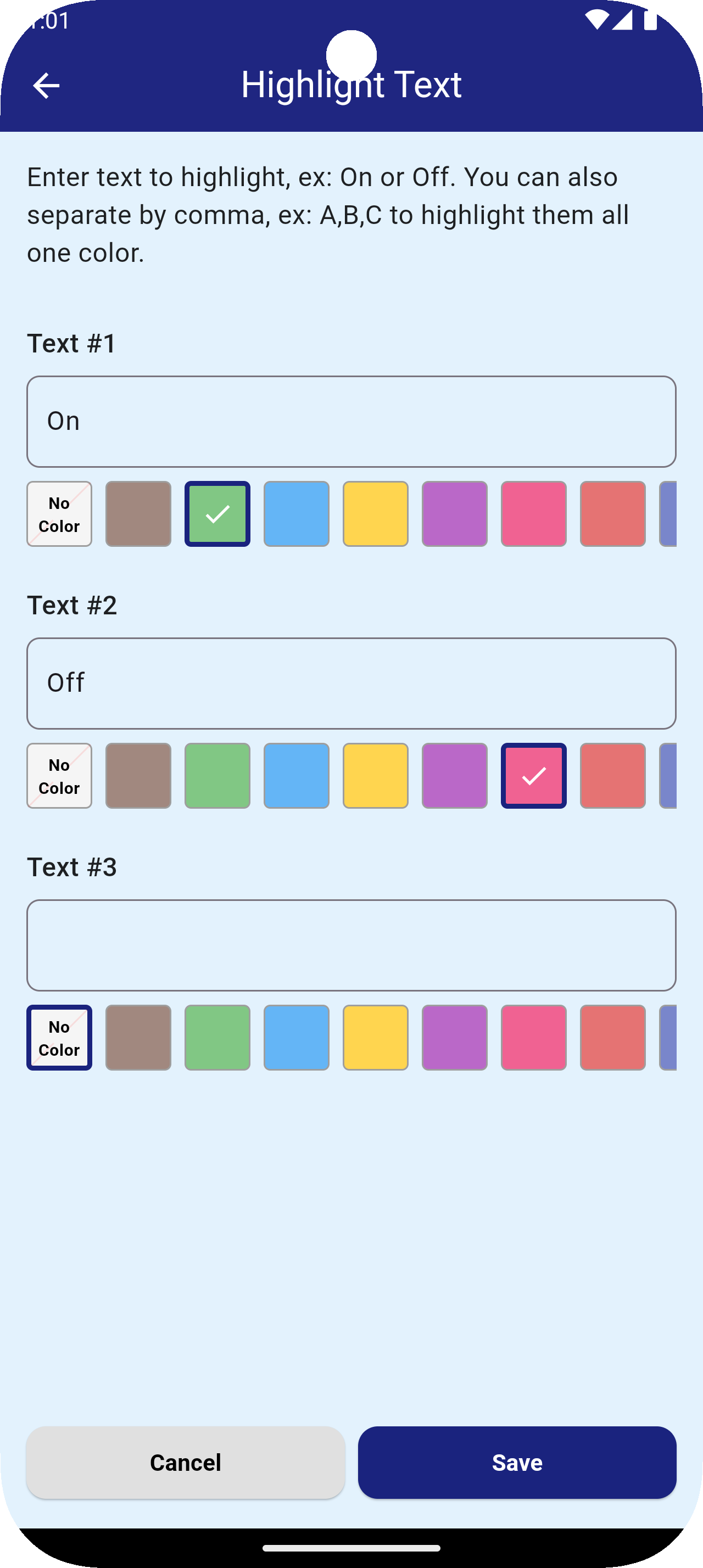Click the Text #1 input containing On

pos(351,421)
